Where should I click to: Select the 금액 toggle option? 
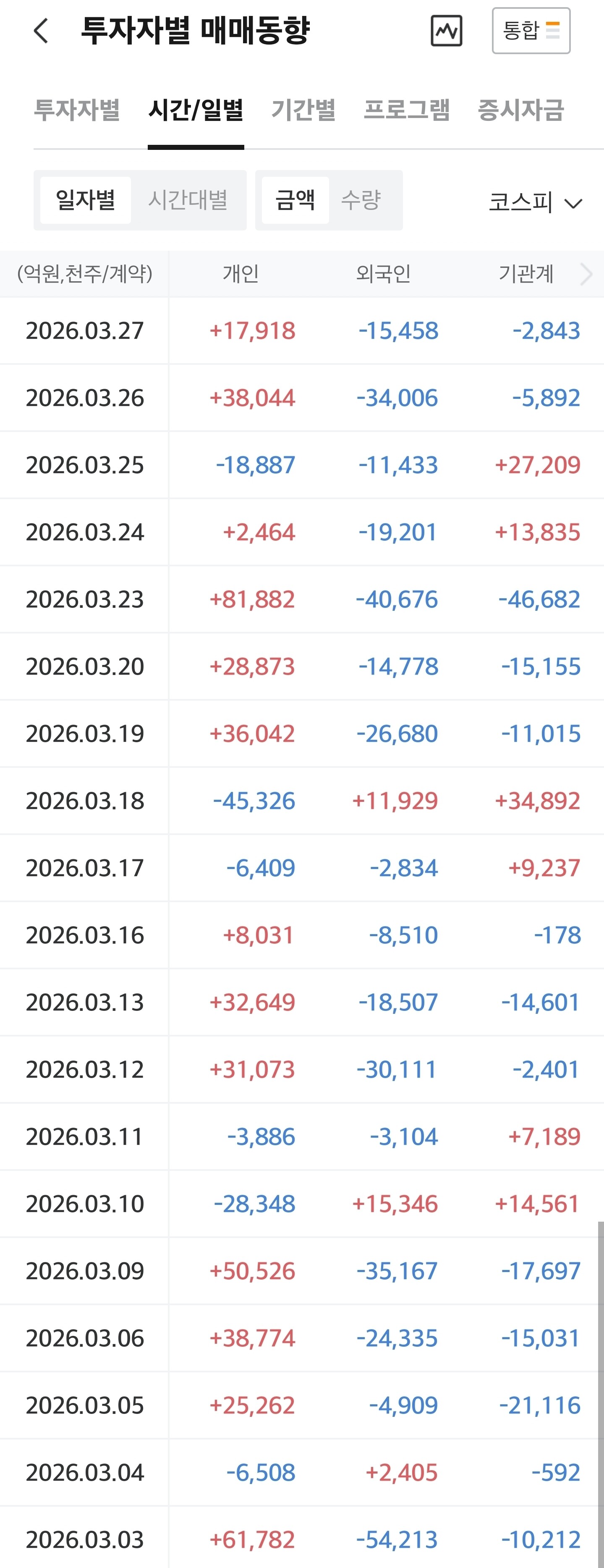[x=295, y=200]
